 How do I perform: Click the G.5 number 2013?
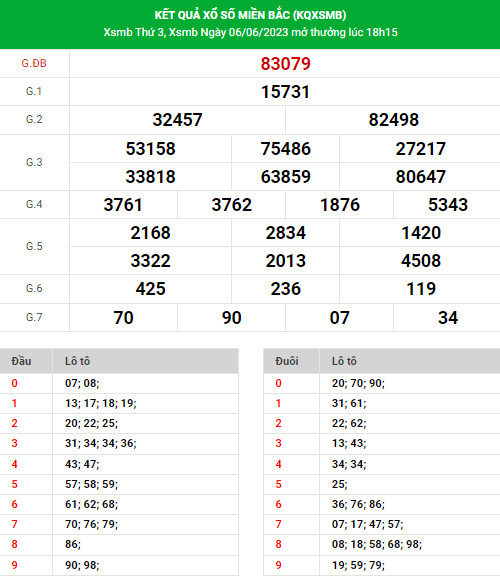tap(285, 261)
